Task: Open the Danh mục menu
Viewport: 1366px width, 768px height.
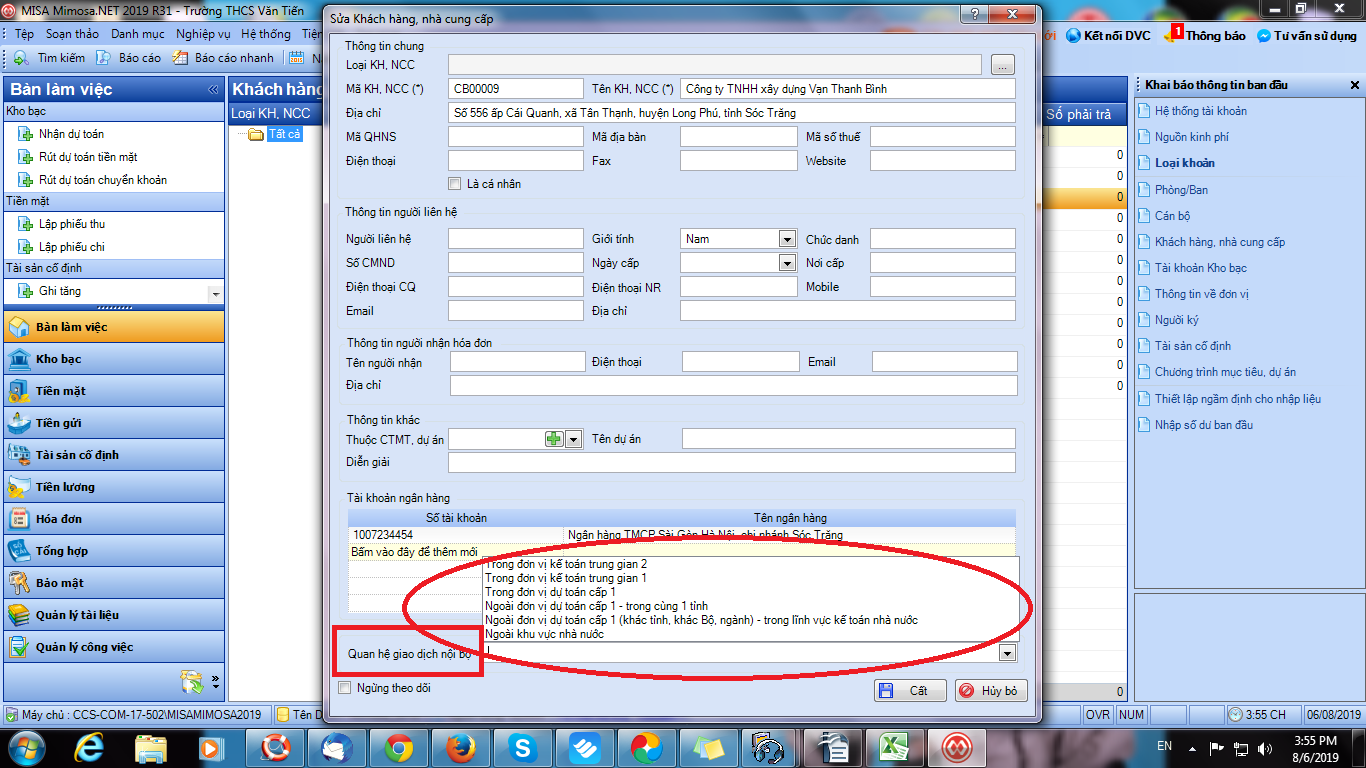Action: 138,34
